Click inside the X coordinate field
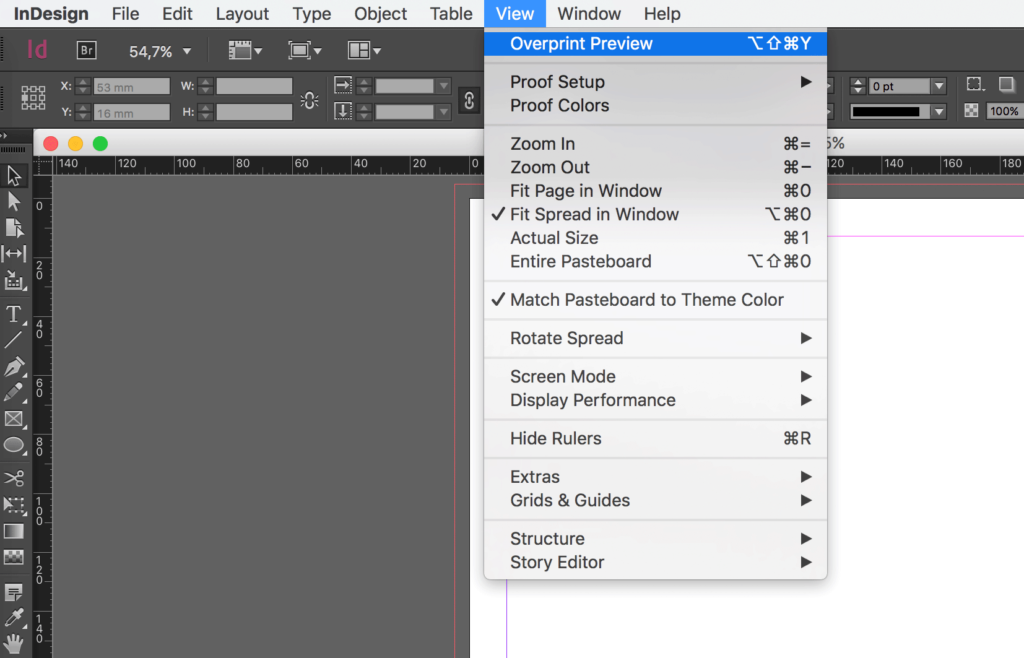Viewport: 1024px width, 658px height. (130, 86)
